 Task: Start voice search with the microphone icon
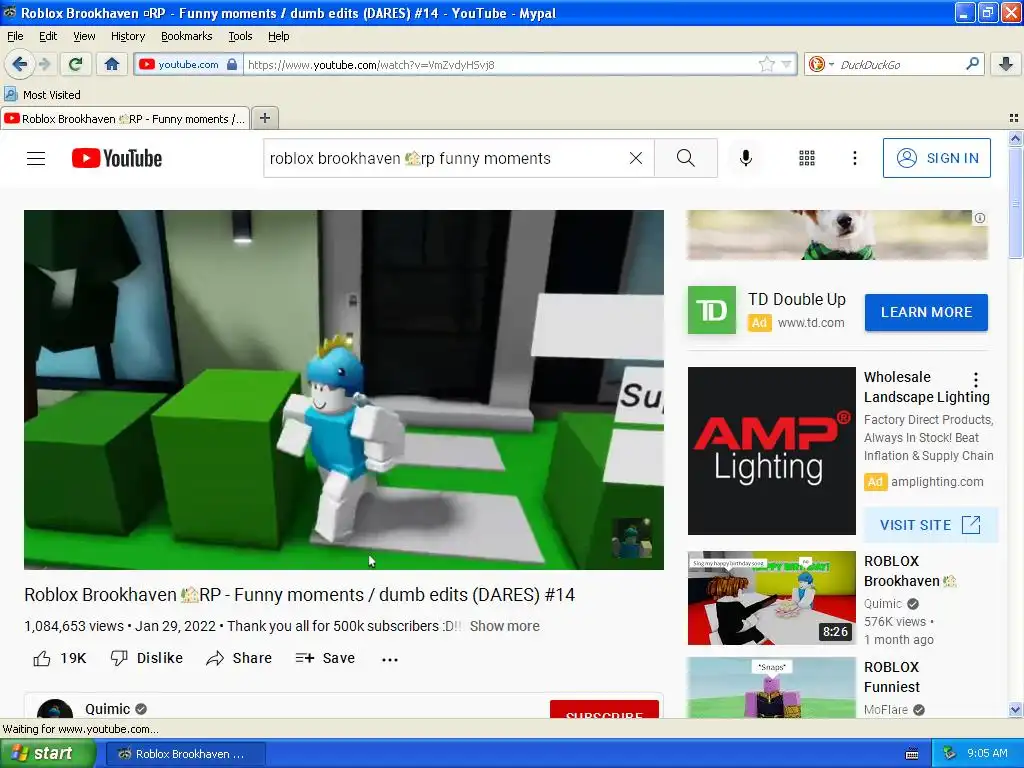click(x=745, y=158)
